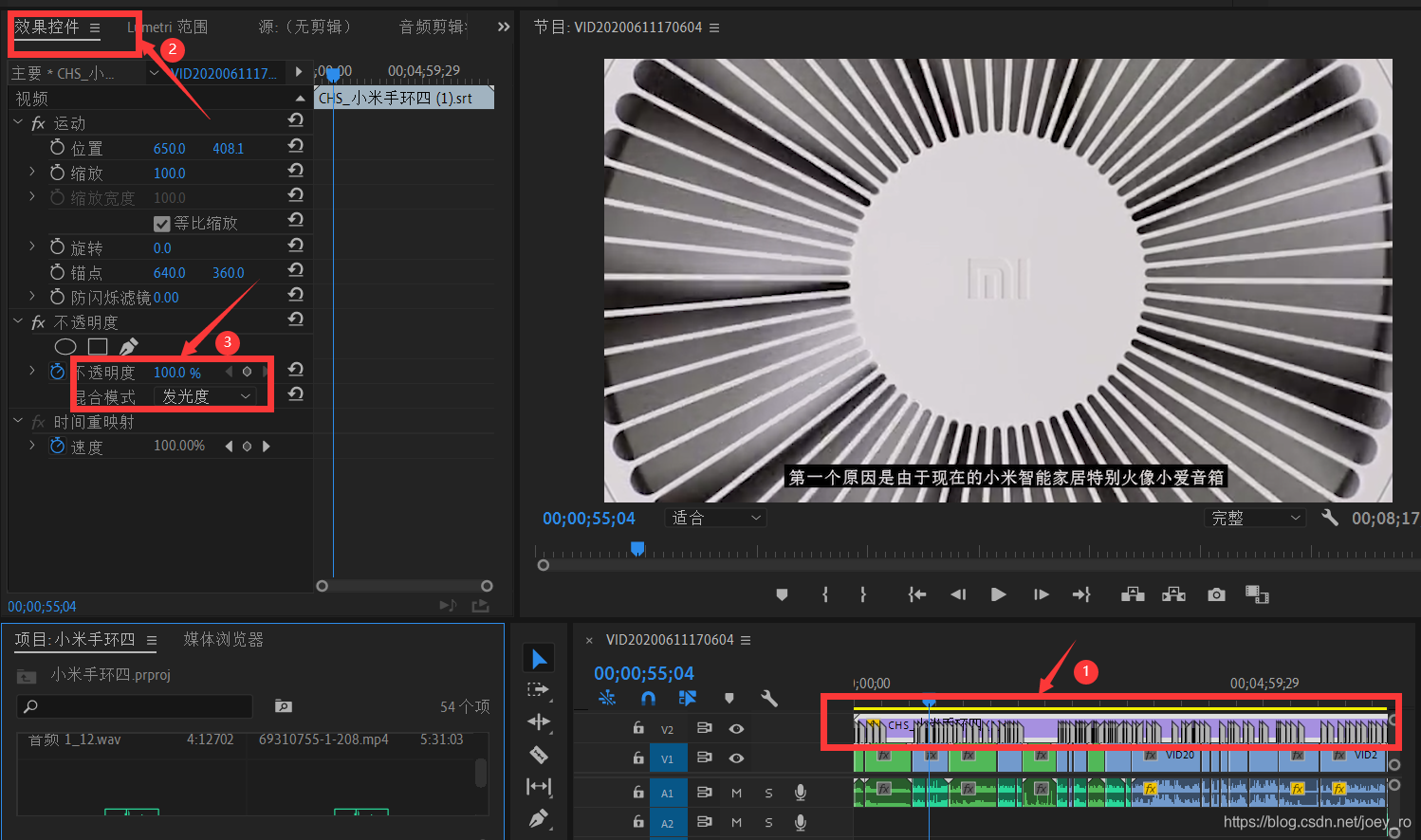Export frame with camera icon
This screenshot has height=840, width=1421.
(1216, 594)
